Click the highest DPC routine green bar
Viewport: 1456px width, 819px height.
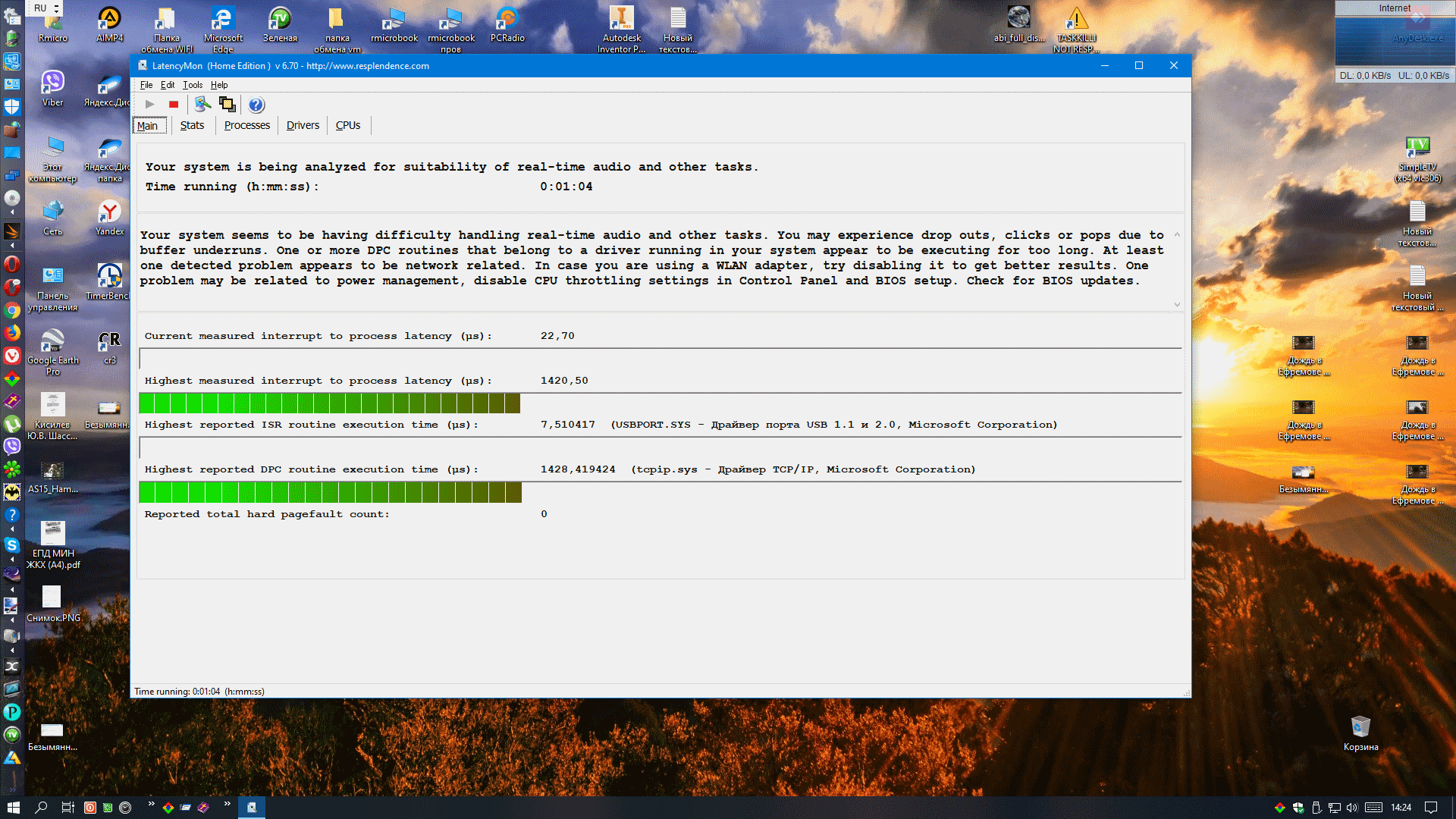click(330, 493)
